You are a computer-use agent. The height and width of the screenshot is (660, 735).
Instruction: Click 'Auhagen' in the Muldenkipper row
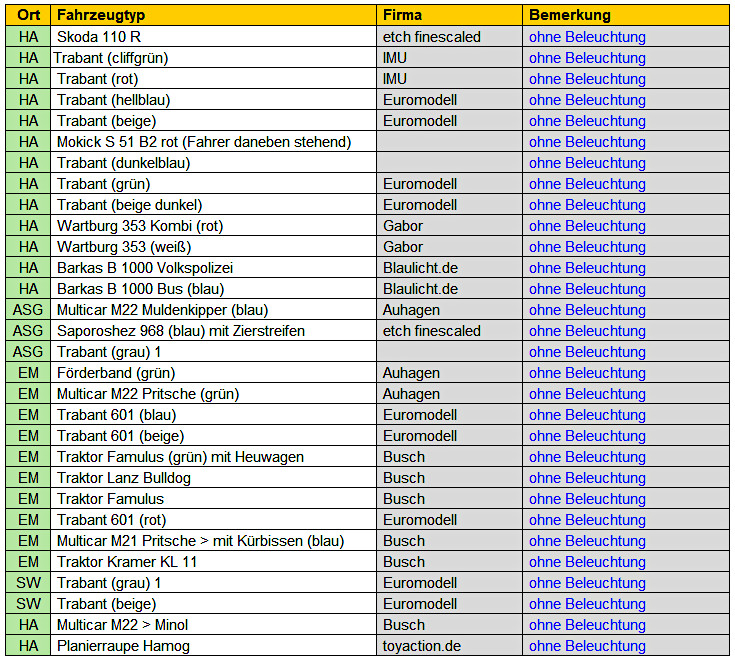point(411,310)
